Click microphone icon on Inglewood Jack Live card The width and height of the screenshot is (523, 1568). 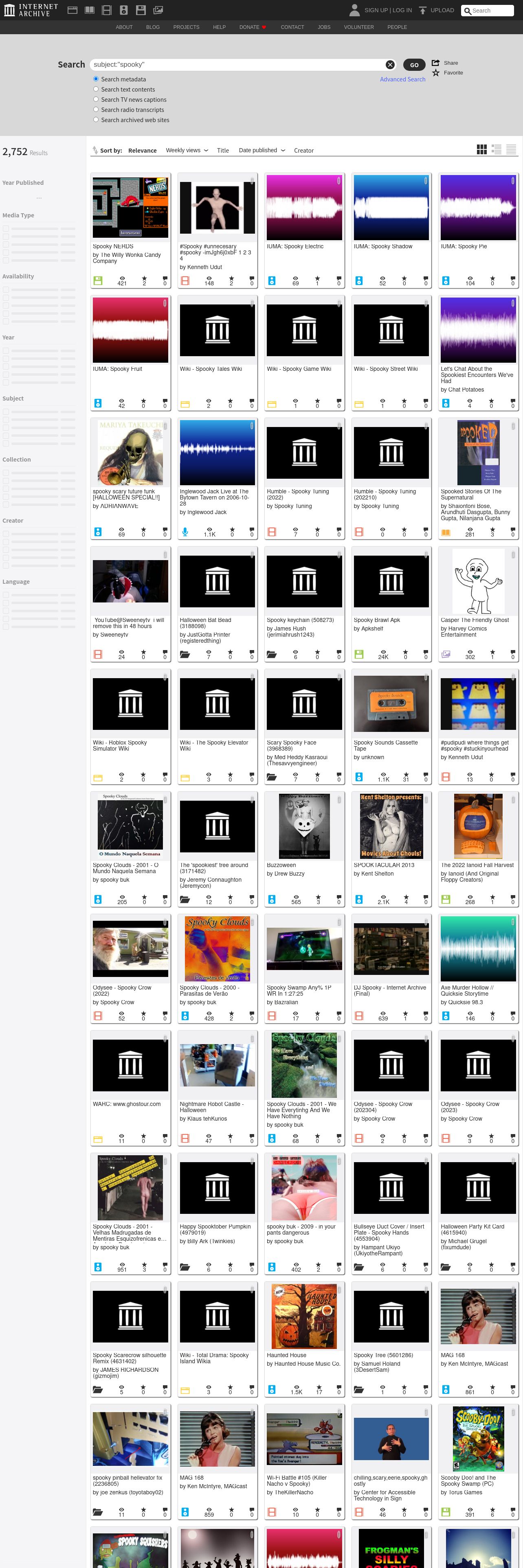185,532
